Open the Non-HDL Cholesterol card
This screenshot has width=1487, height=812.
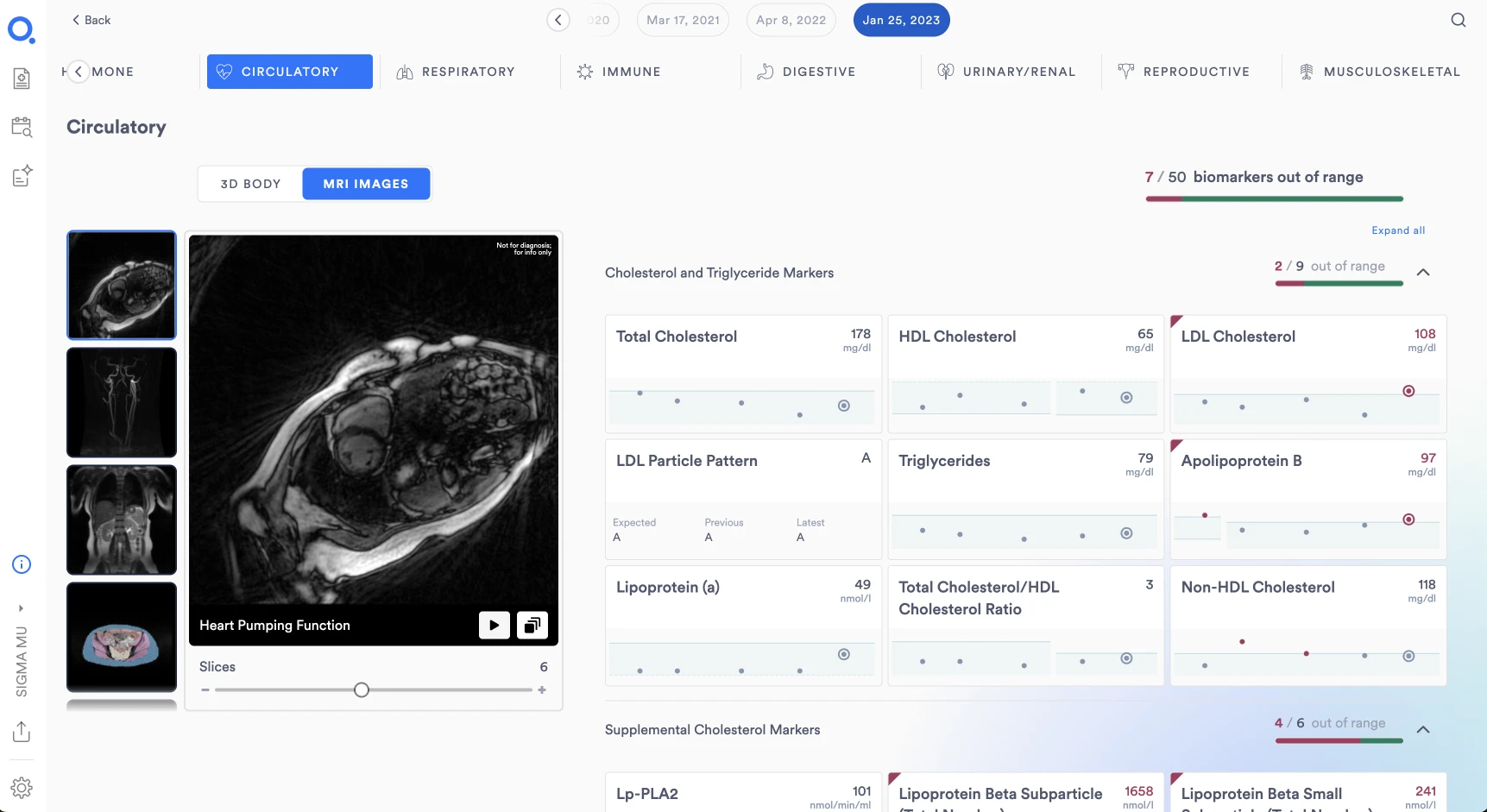tap(1308, 626)
